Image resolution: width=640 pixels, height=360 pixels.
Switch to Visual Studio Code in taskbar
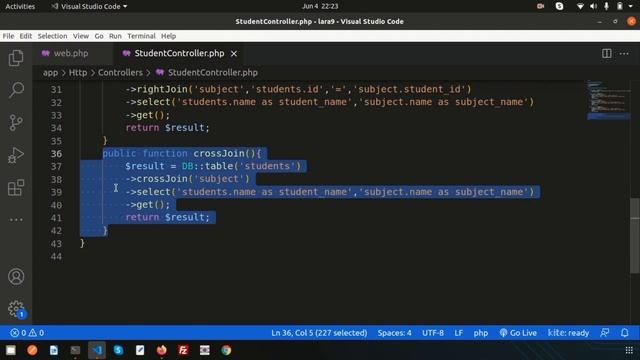click(97, 350)
